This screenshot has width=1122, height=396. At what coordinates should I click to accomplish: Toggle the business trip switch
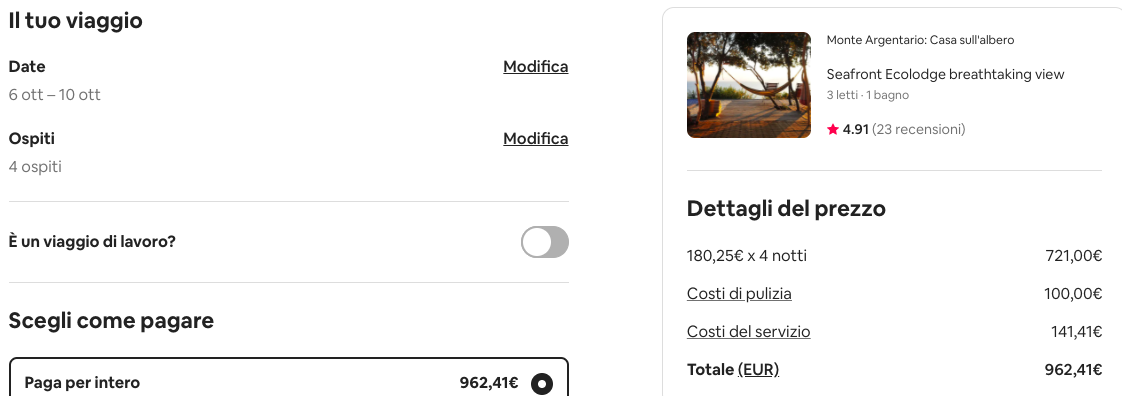pos(545,242)
